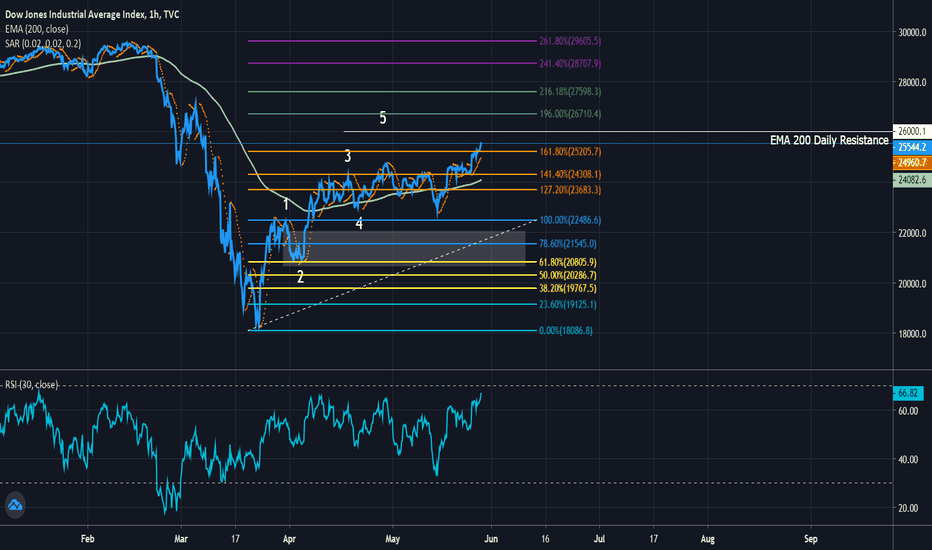Screen dimensions: 932x550
Task: Select the 196.00%(26710.4) Fibonacci label
Action: (x=570, y=114)
